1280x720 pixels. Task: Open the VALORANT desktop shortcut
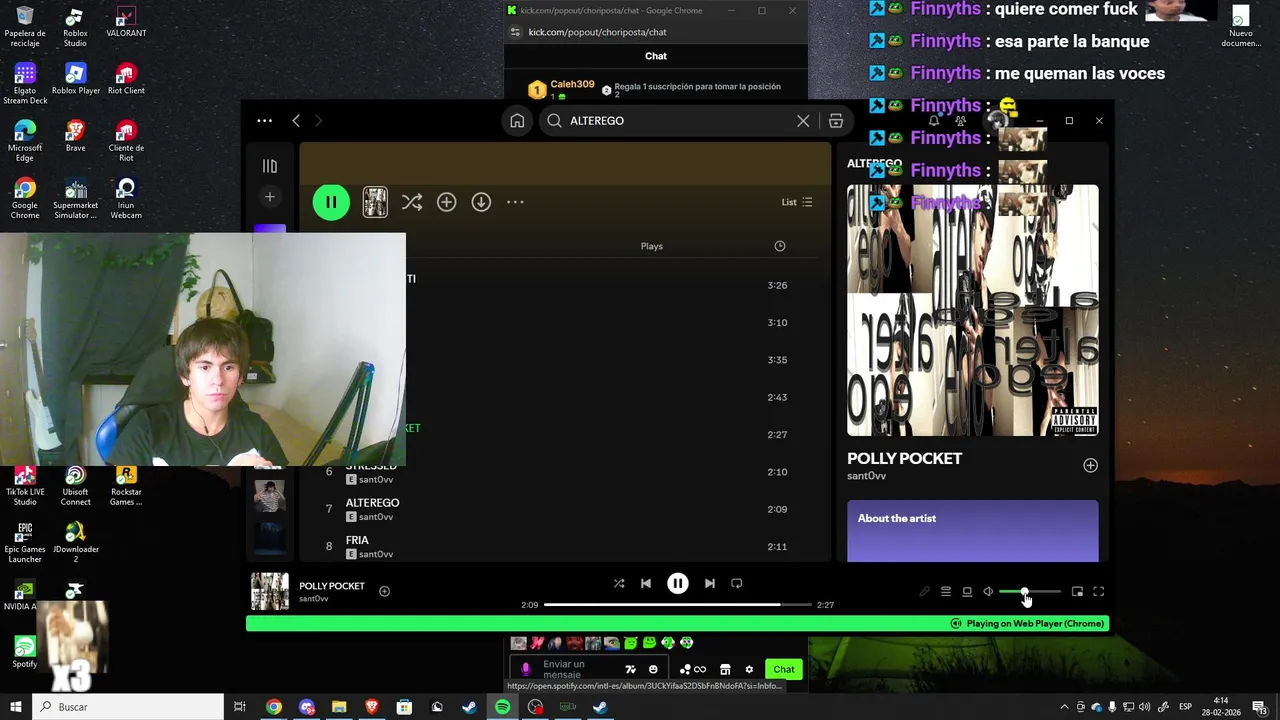(x=126, y=23)
